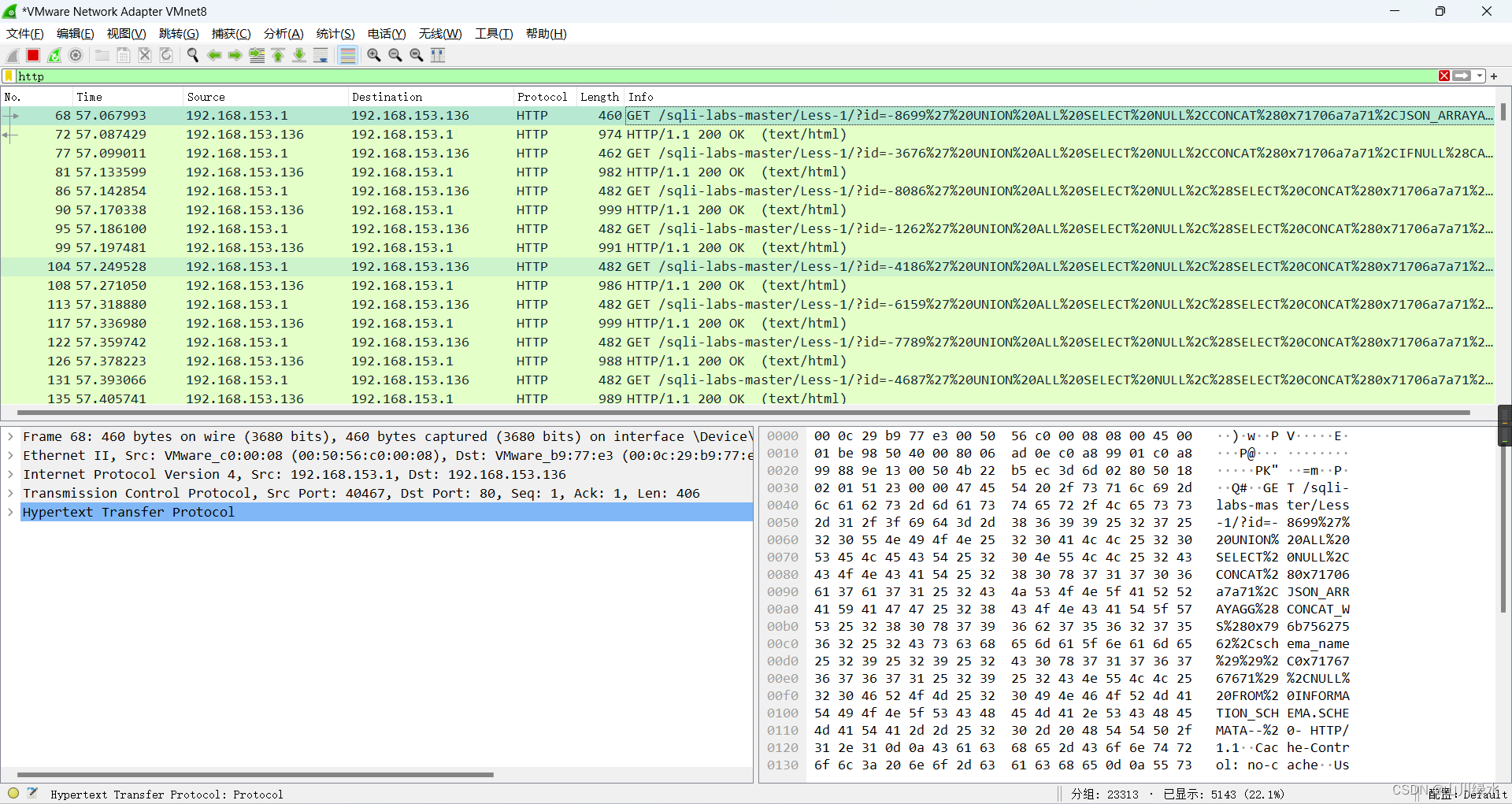Screen dimensions: 1512x804
Task: Open a capture file folder icon
Action: tap(102, 55)
